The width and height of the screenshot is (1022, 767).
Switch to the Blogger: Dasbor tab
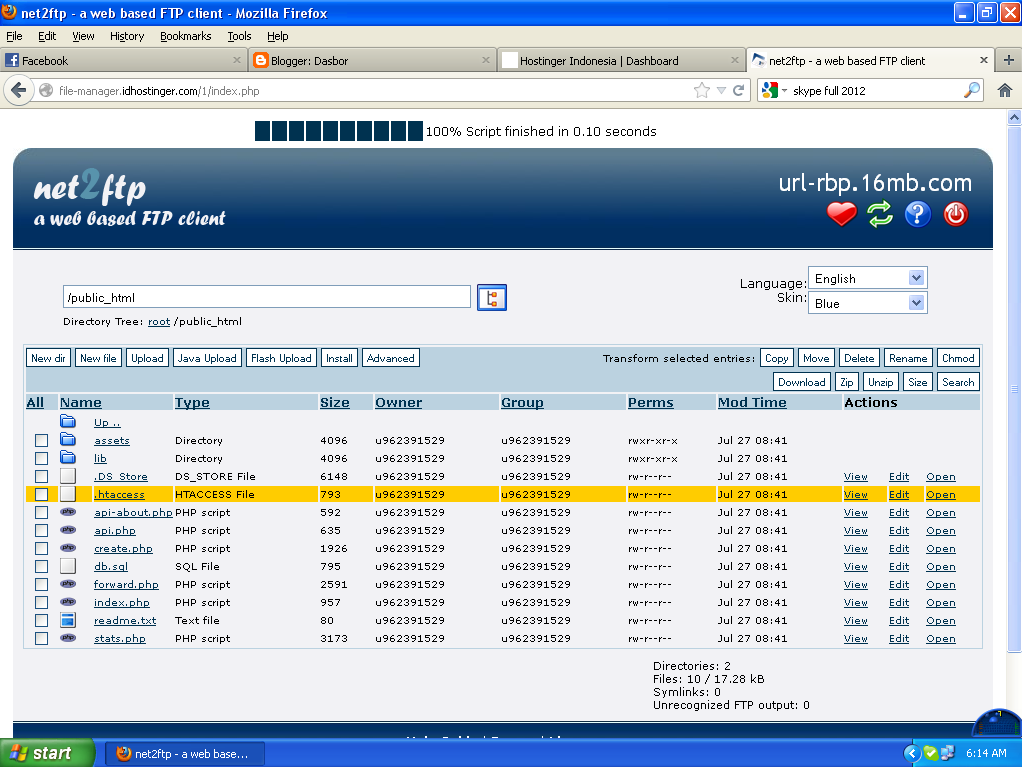tap(372, 60)
